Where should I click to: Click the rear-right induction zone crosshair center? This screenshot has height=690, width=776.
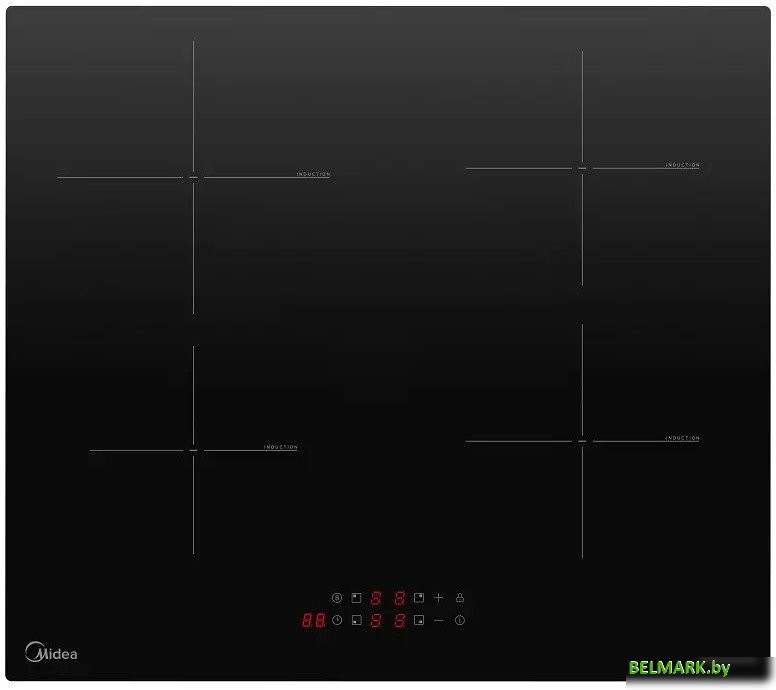click(x=582, y=168)
